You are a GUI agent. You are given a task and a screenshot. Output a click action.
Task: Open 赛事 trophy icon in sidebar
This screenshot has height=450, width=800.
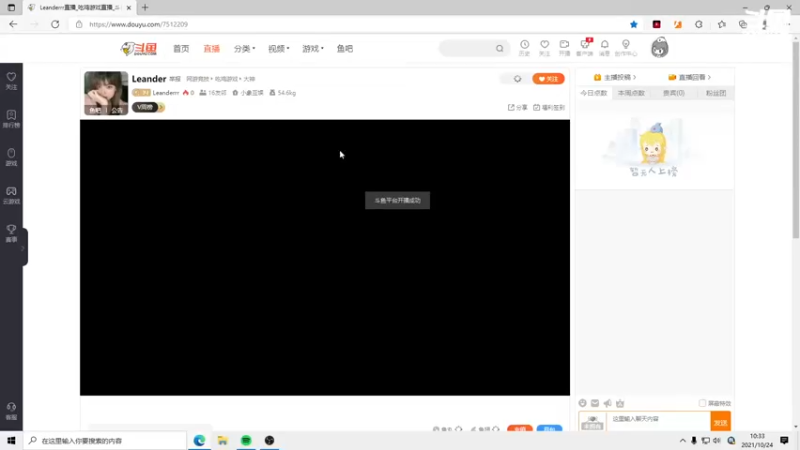point(11,233)
